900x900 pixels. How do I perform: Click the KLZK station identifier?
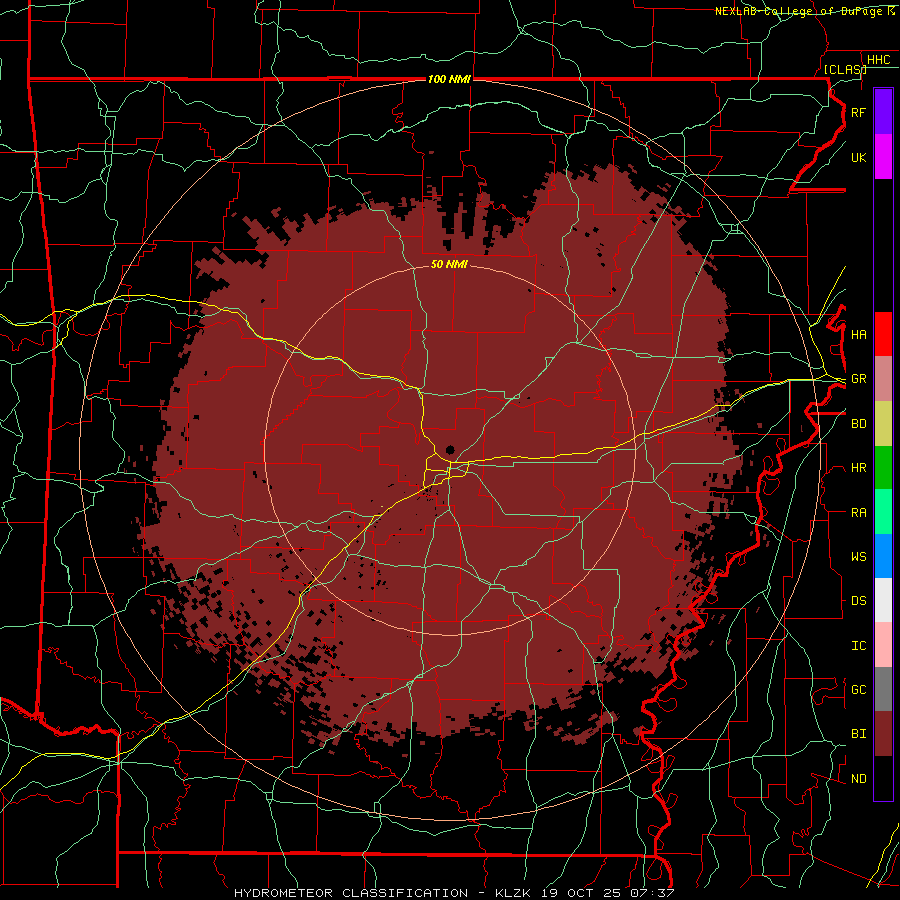pos(513,893)
